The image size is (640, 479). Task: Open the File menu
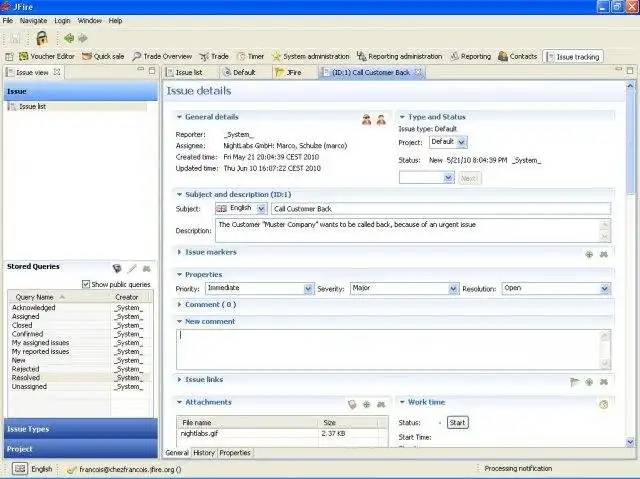coord(8,20)
